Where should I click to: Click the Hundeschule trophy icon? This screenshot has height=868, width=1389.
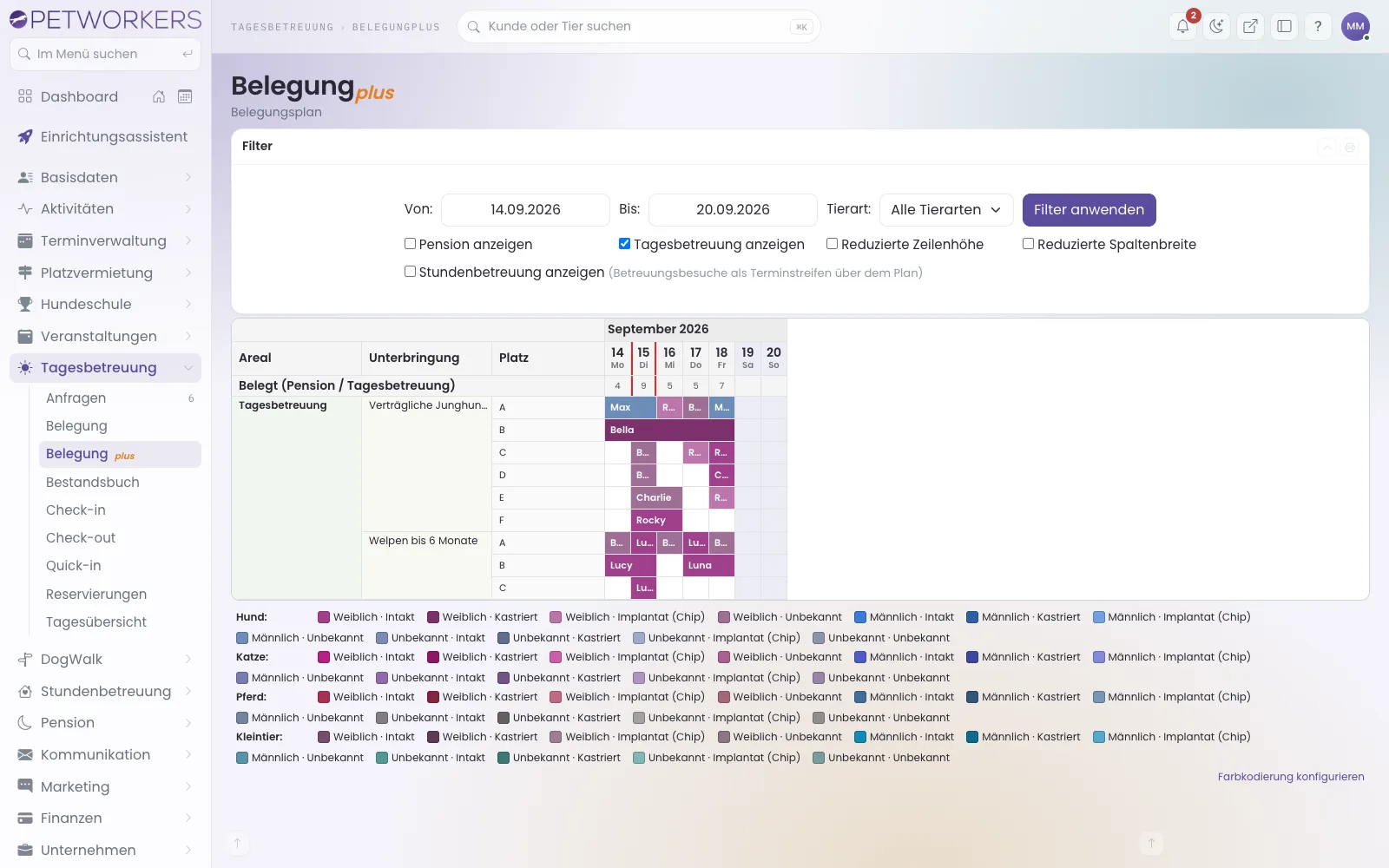click(25, 304)
